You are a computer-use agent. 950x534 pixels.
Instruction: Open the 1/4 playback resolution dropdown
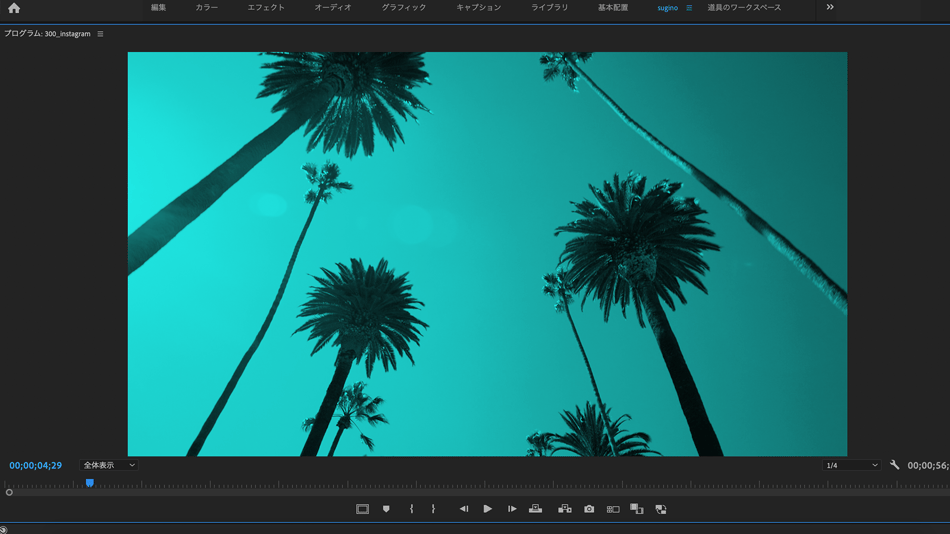pos(851,465)
